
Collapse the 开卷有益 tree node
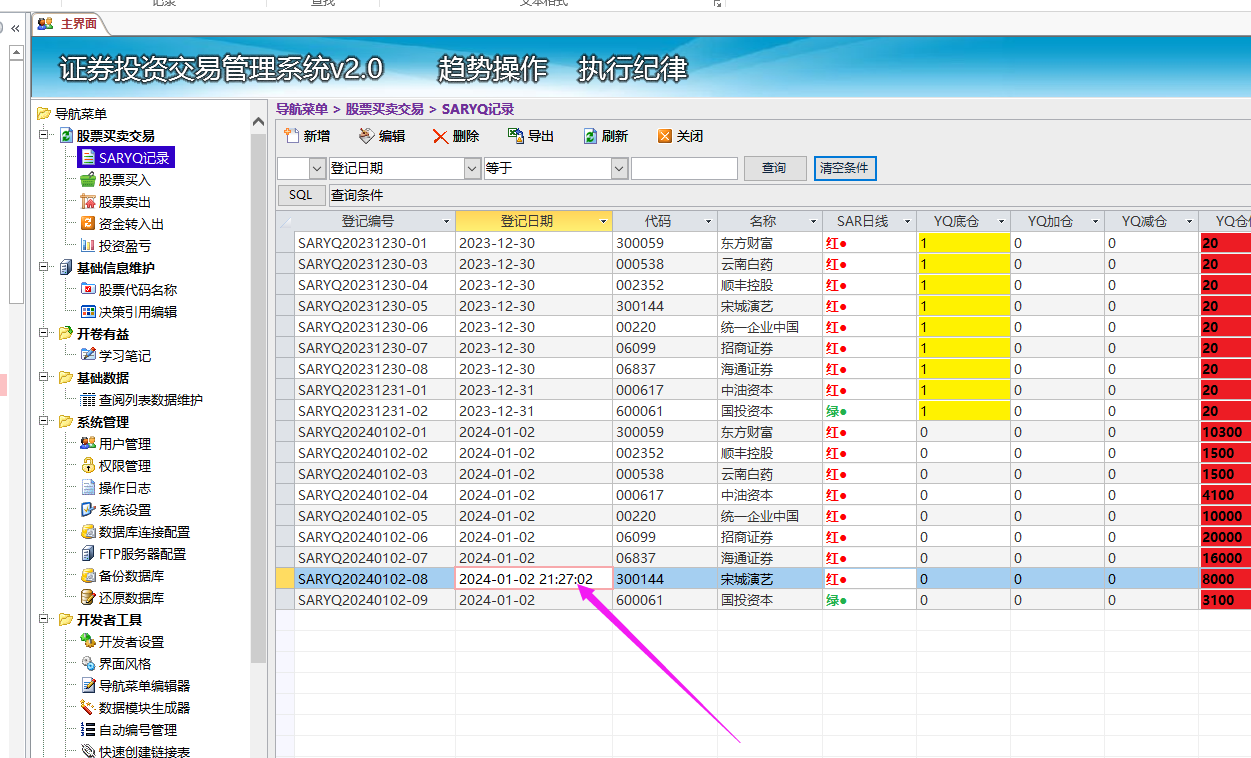pos(43,333)
